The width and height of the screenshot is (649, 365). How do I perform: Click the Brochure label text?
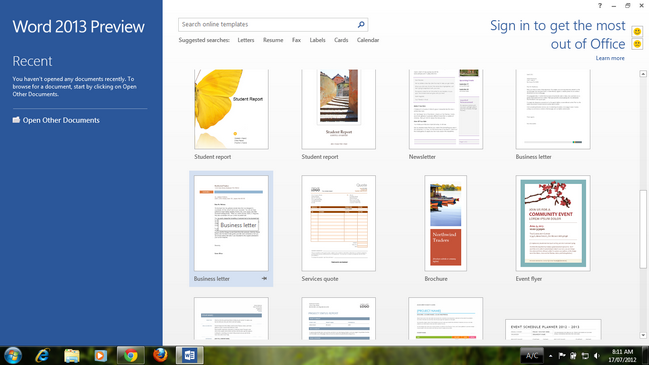(x=436, y=279)
